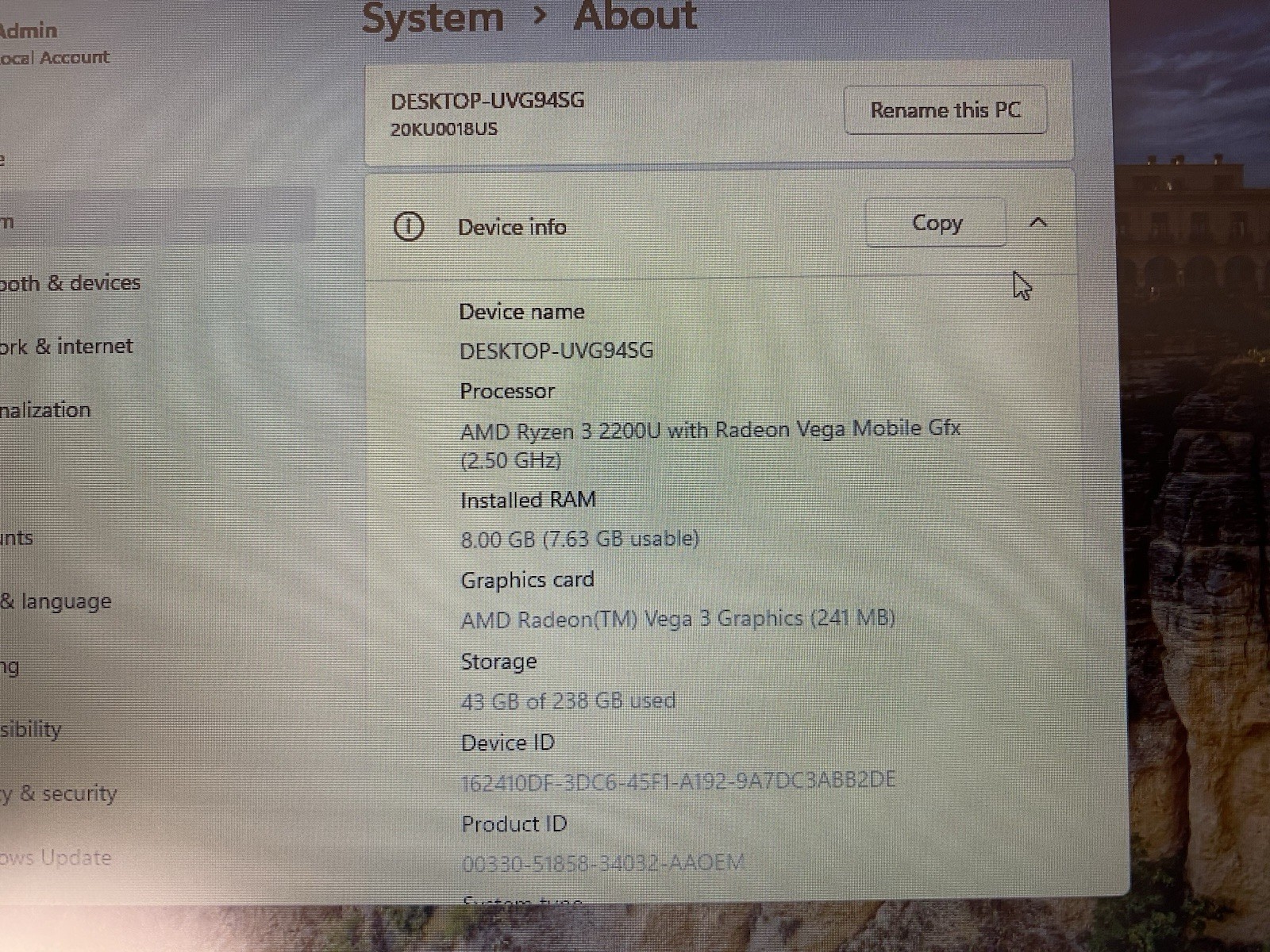Open Network & internet settings

[67, 347]
